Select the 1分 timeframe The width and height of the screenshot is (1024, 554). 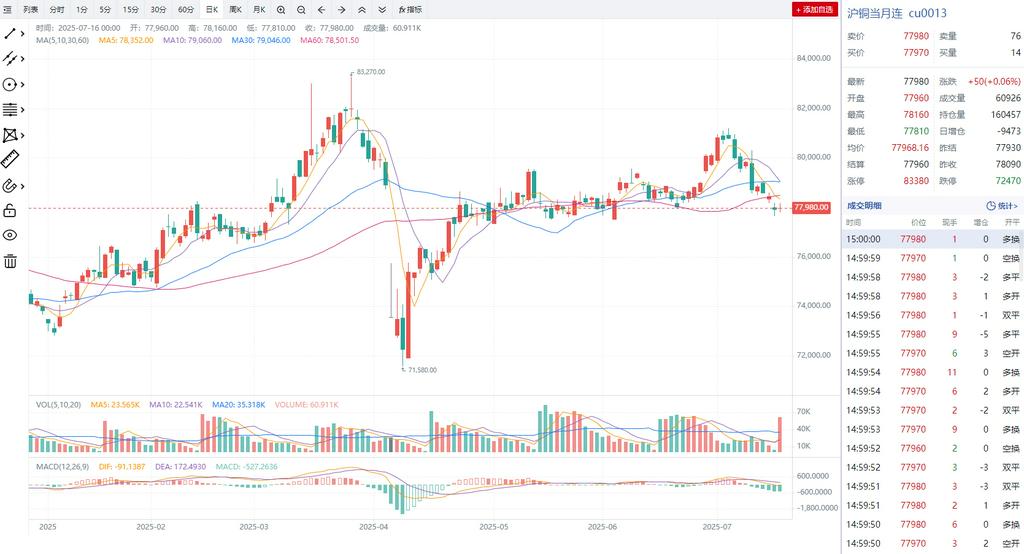[82, 9]
